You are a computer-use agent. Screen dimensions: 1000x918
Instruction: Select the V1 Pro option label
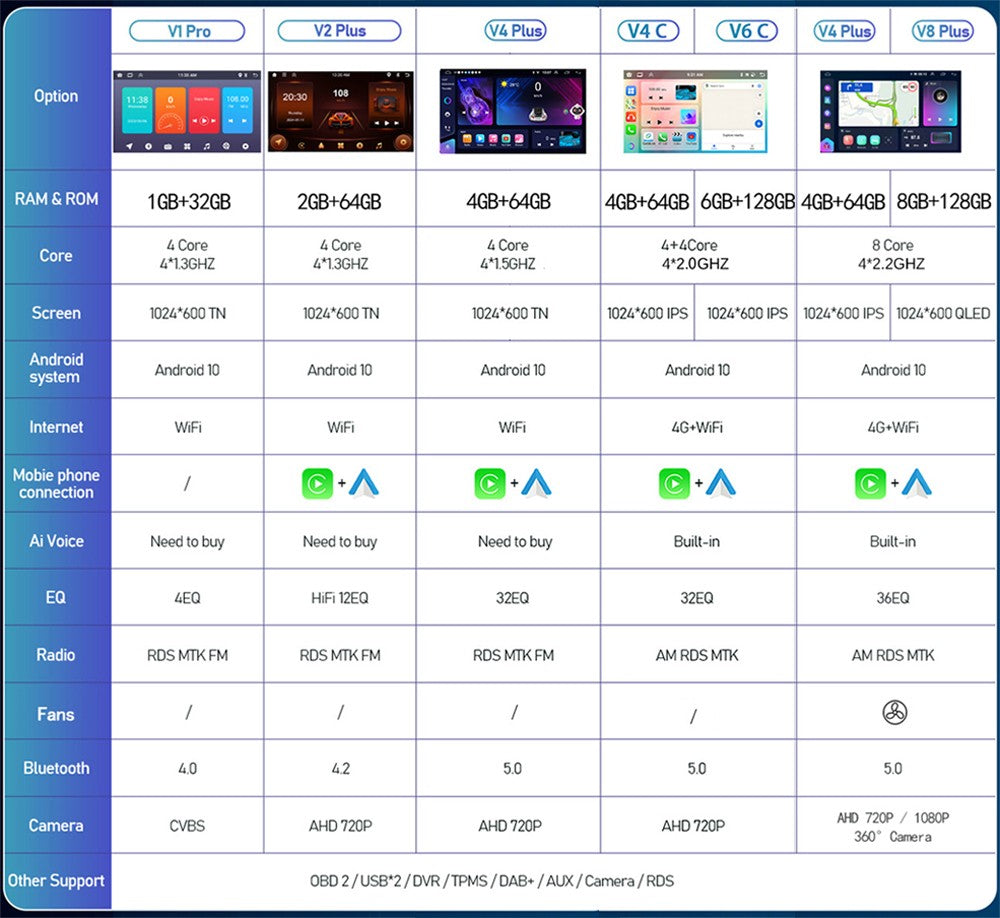point(187,31)
